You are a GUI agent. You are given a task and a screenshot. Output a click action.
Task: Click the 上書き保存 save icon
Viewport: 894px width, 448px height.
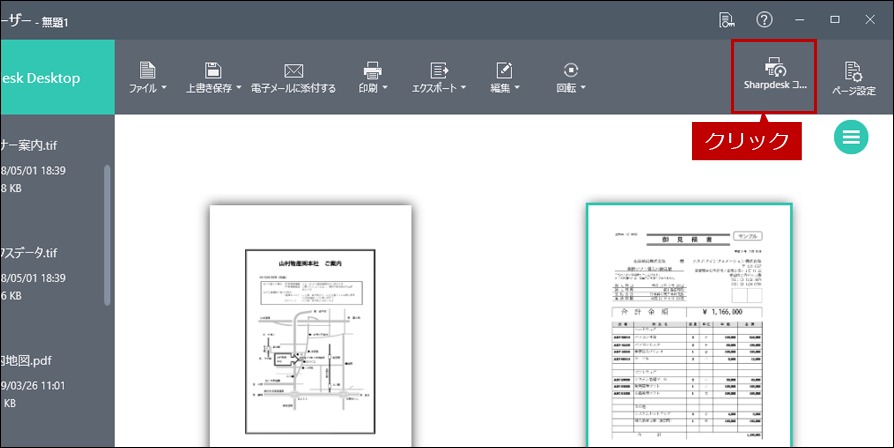(x=213, y=70)
